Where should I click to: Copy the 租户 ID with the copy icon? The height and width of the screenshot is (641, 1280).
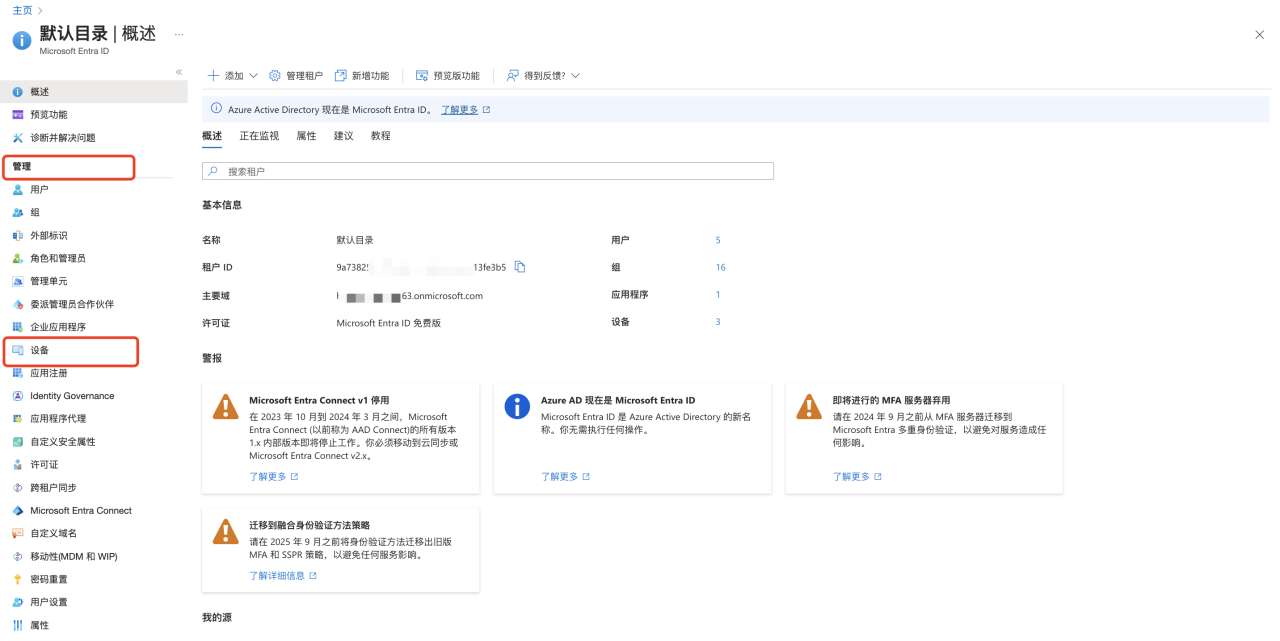520,267
